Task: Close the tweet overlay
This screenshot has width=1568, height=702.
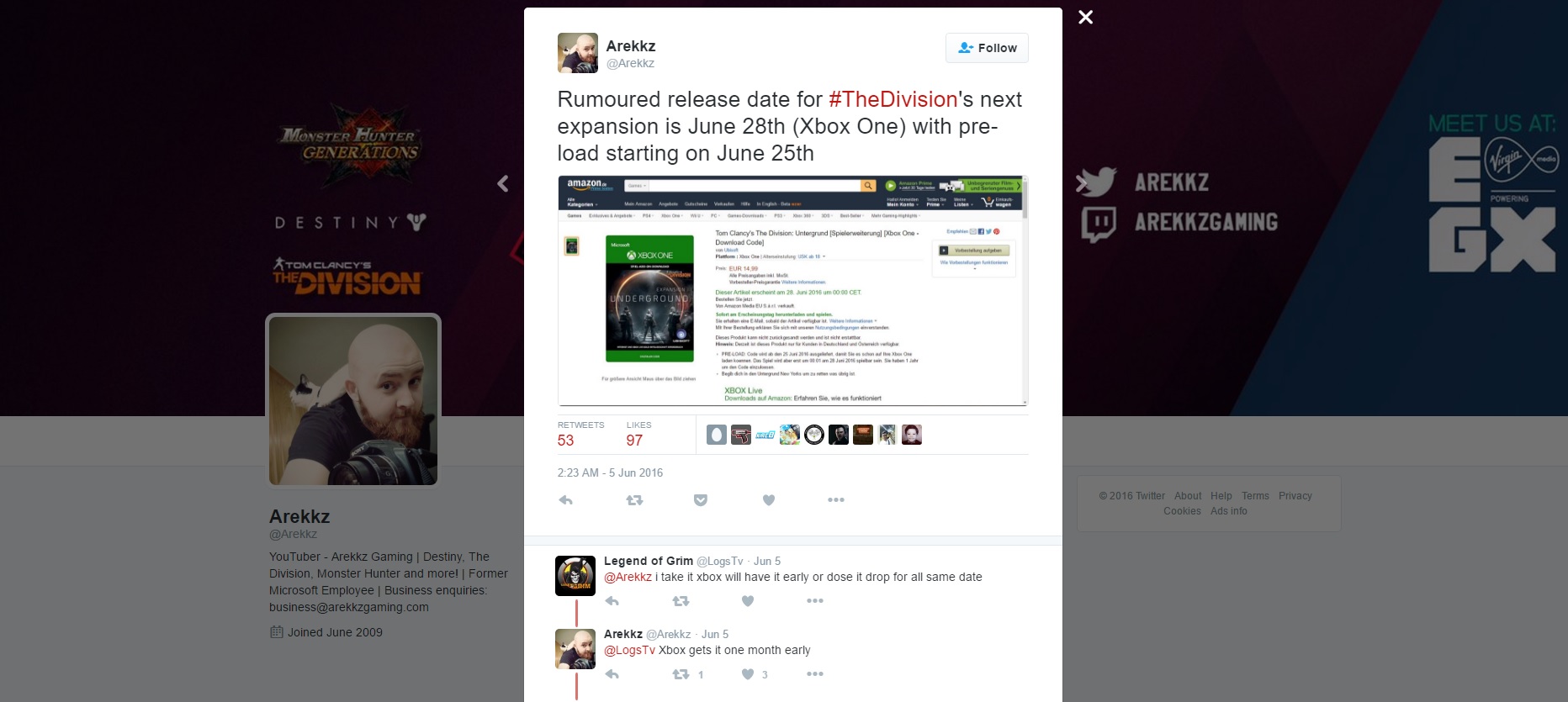Action: (1086, 17)
